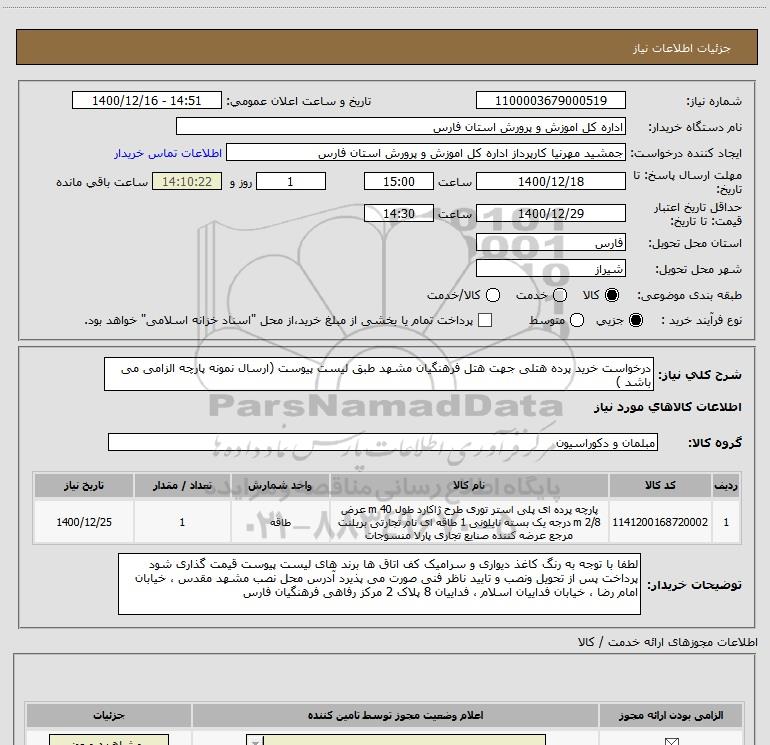Click the اطلاعات کالاهای مورد نیاز heading
This screenshot has width=770, height=745.
coord(668,407)
